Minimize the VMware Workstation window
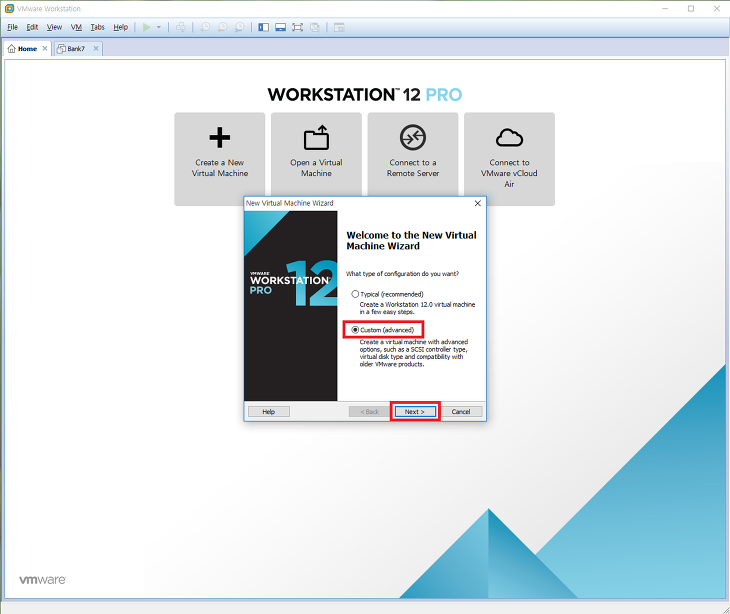 click(665, 8)
